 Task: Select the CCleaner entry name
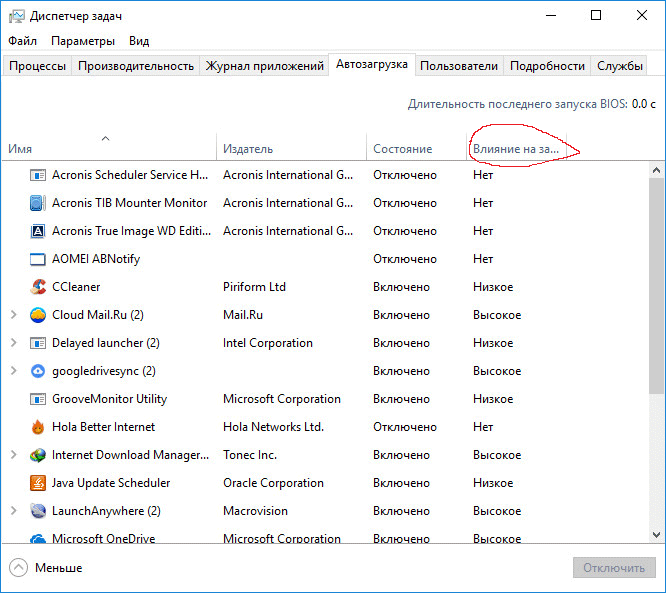pyautogui.click(x=76, y=287)
